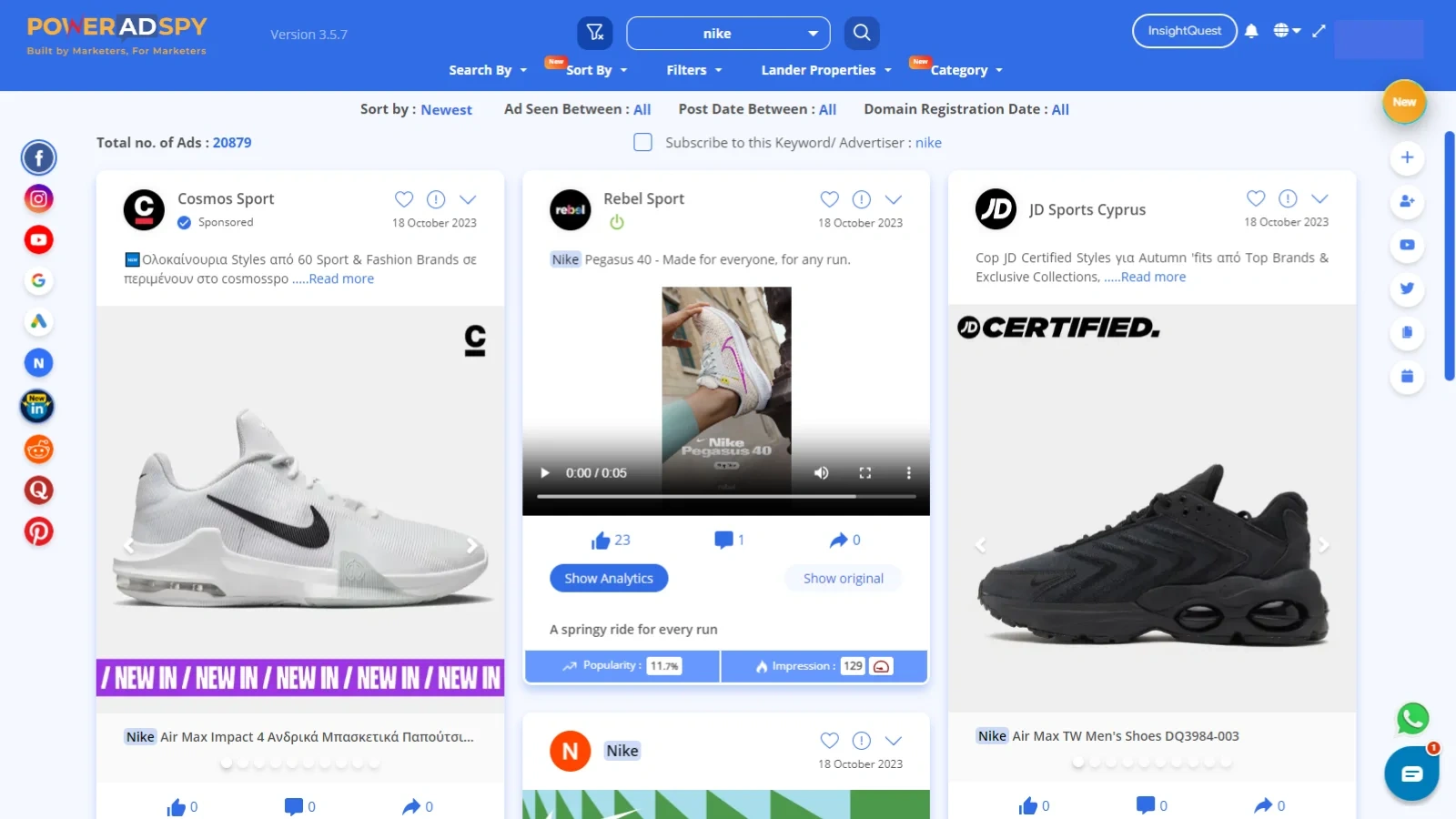1456x819 pixels.
Task: Switch to YouTube ads in the sidebar
Action: (x=38, y=239)
